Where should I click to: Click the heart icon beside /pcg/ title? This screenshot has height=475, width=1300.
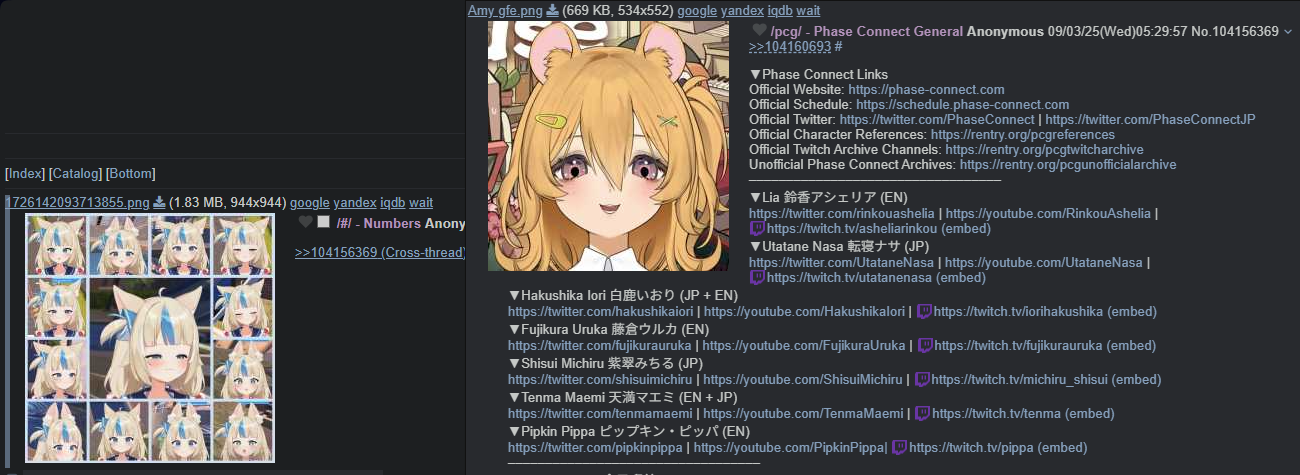coord(759,31)
